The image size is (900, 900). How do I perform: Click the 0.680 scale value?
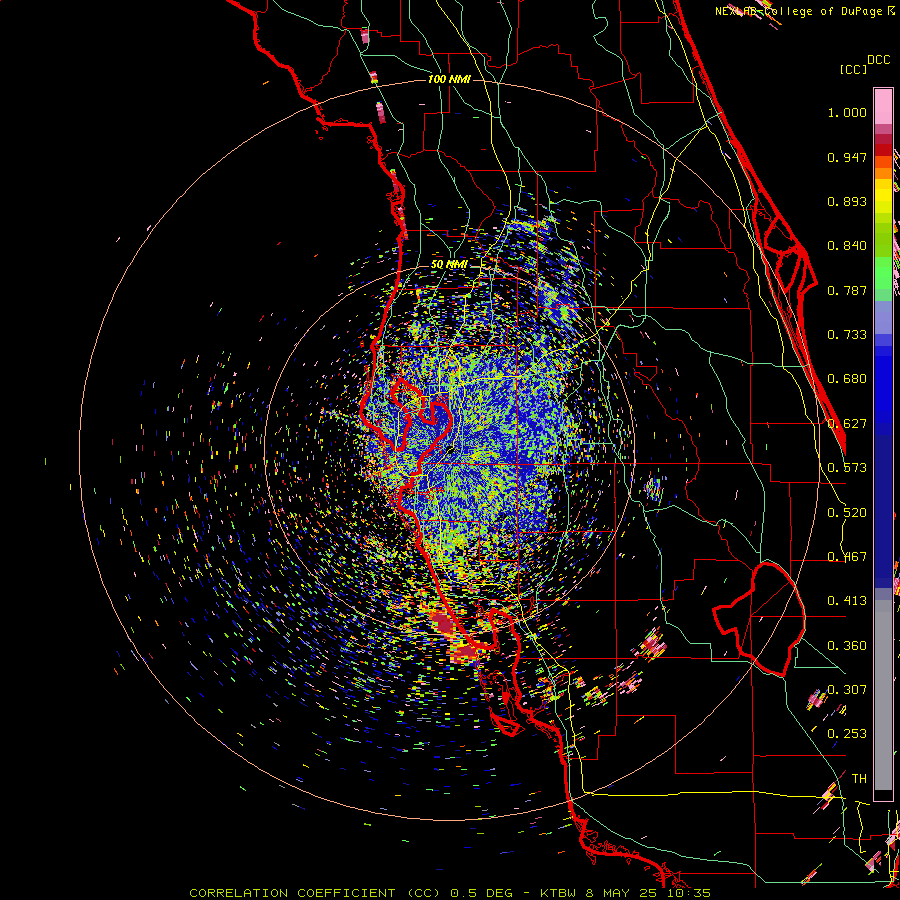coord(847,379)
